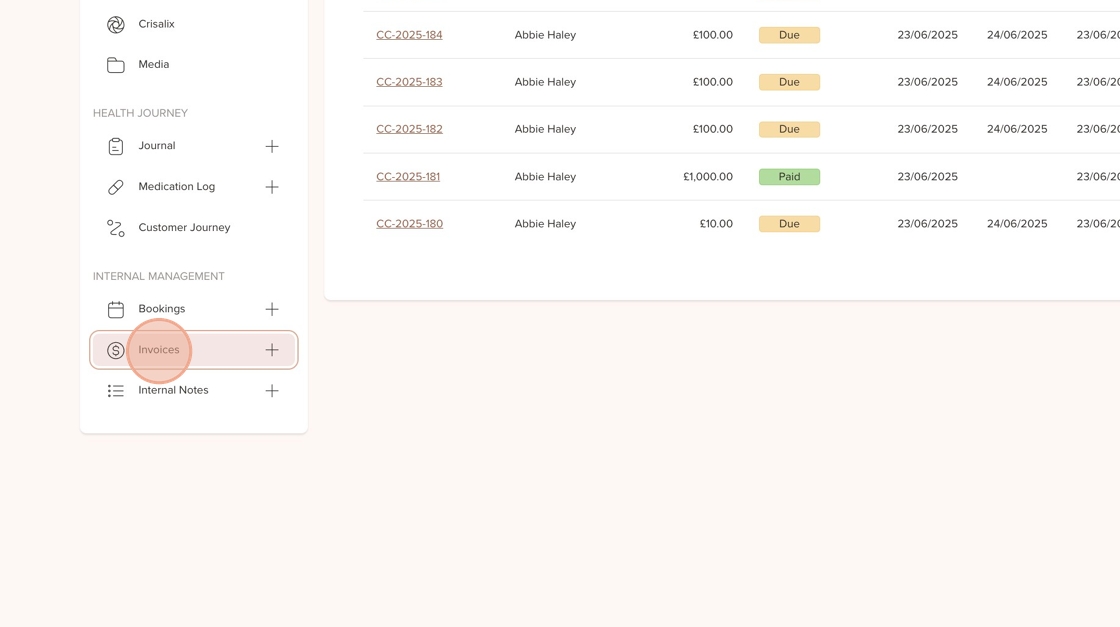1120x627 pixels.
Task: Click the Bookings calendar icon
Action: (x=116, y=310)
